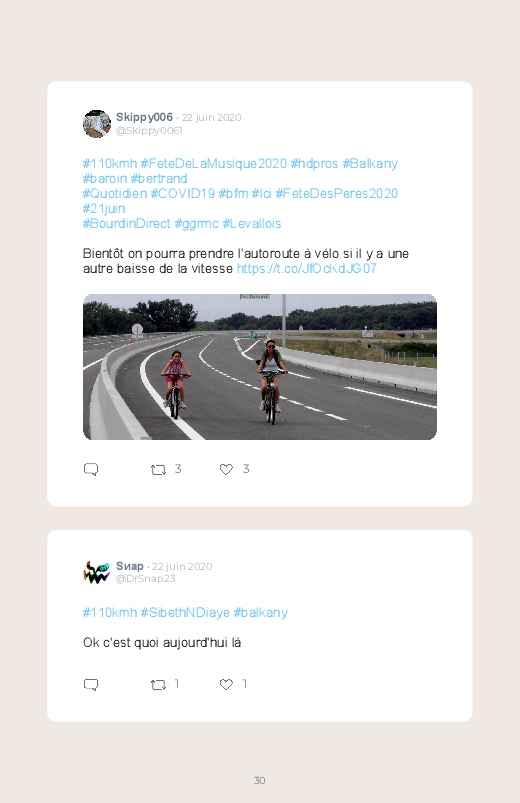Click the #Quotidien hashtag
The width and height of the screenshot is (520, 803).
(x=115, y=194)
